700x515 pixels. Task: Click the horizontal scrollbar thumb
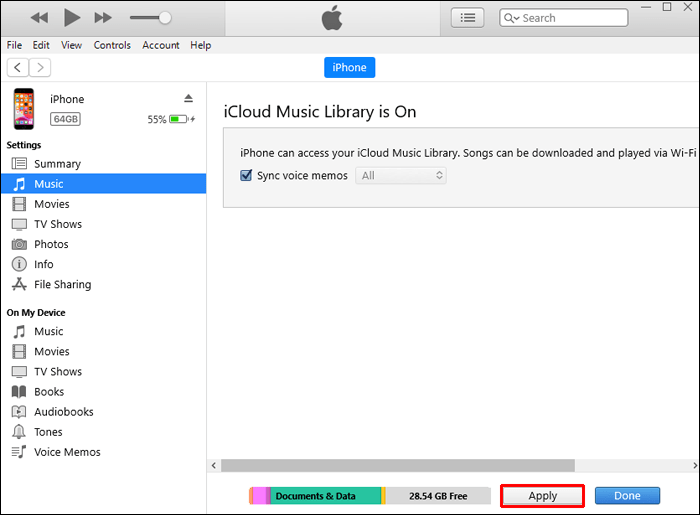[398, 465]
